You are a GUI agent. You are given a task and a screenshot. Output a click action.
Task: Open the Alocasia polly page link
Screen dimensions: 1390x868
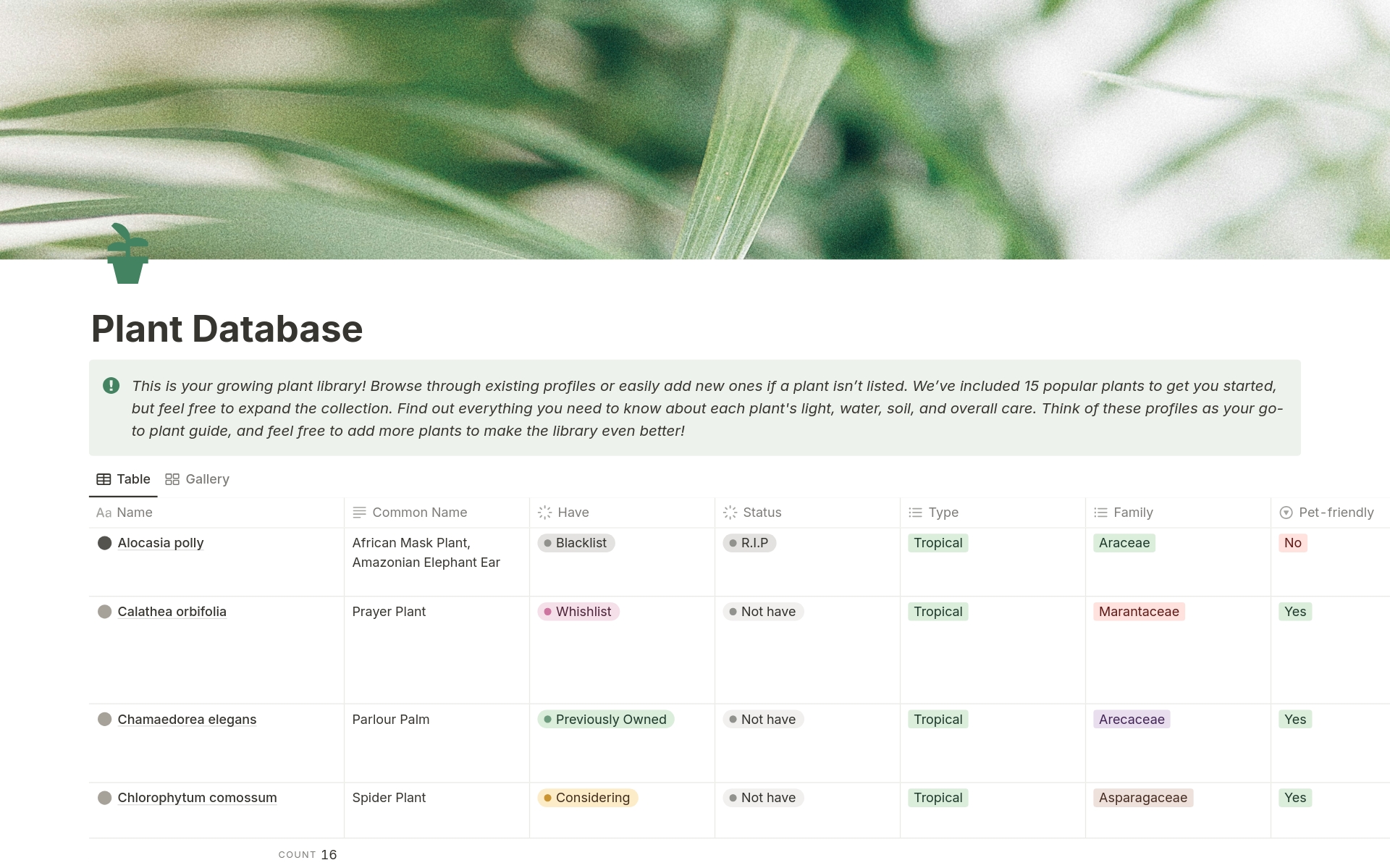pos(161,543)
